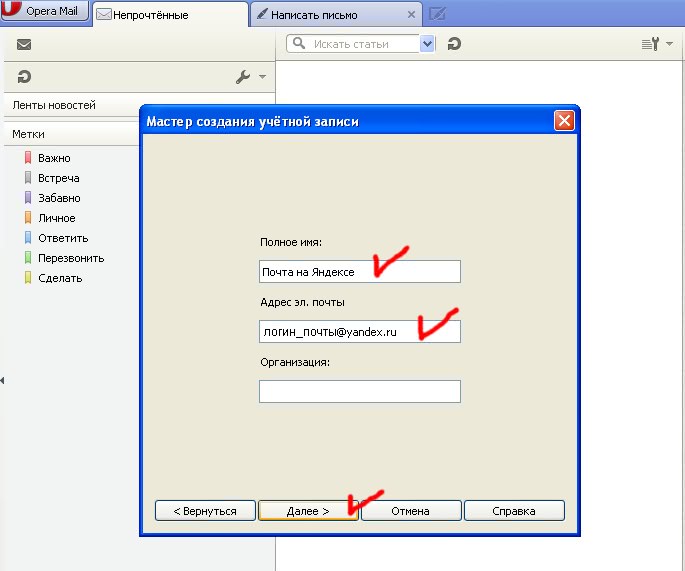Select the Перезвонить label
Image resolution: width=685 pixels, height=571 pixels.
71,258
